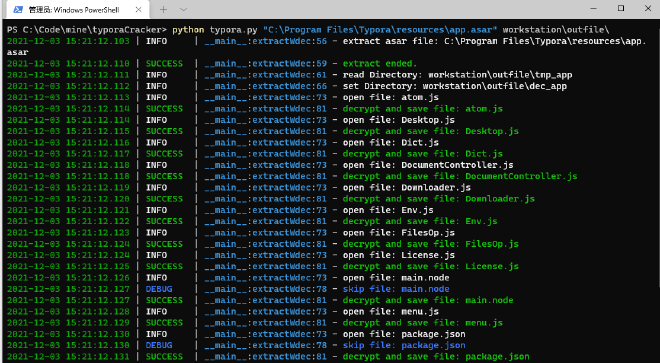
Task: Click the line open file: atom.js
Action: tap(391, 97)
